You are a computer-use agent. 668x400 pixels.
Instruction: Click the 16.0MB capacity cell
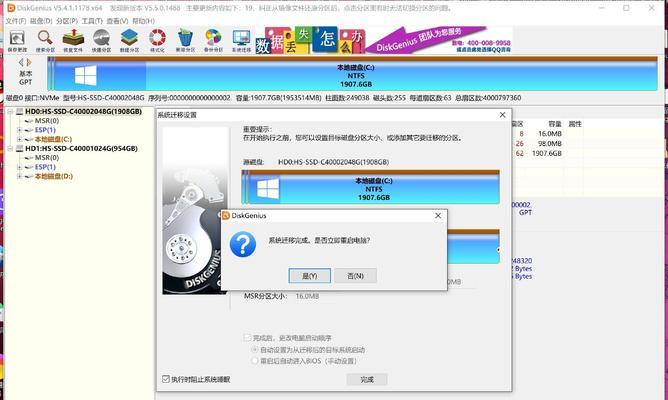550,134
